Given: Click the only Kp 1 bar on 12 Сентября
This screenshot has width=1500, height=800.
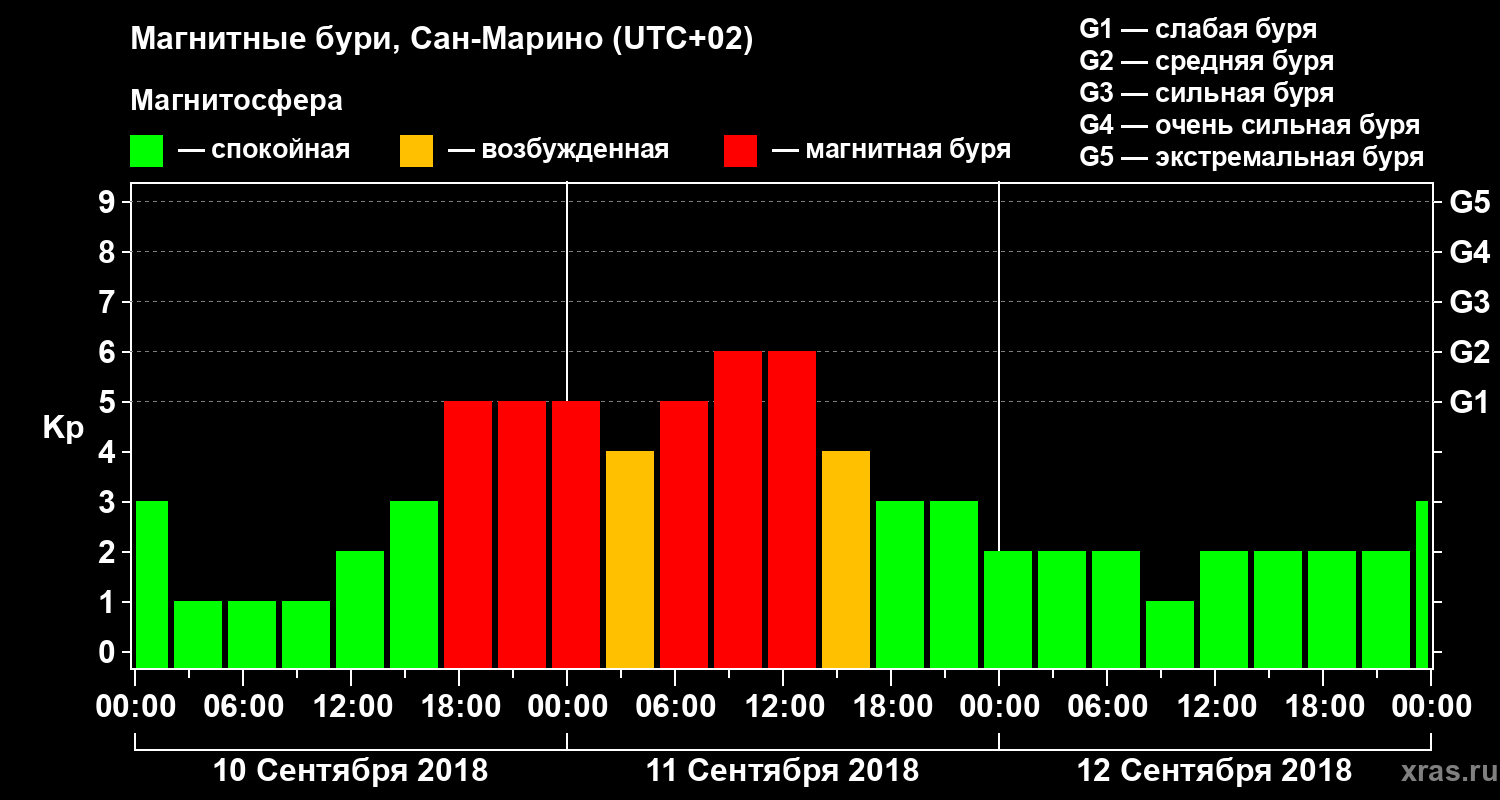Looking at the screenshot, I should click(1170, 634).
